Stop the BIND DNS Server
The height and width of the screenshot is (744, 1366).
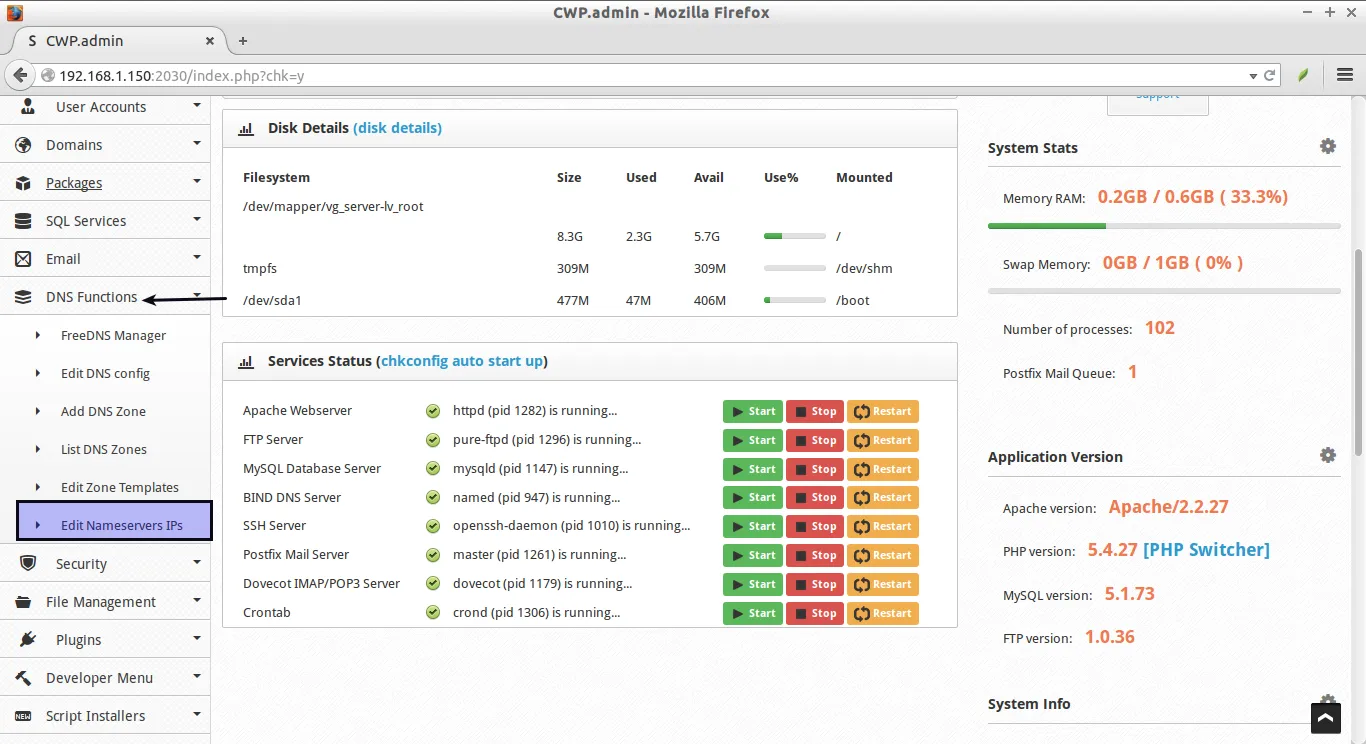[814, 498]
